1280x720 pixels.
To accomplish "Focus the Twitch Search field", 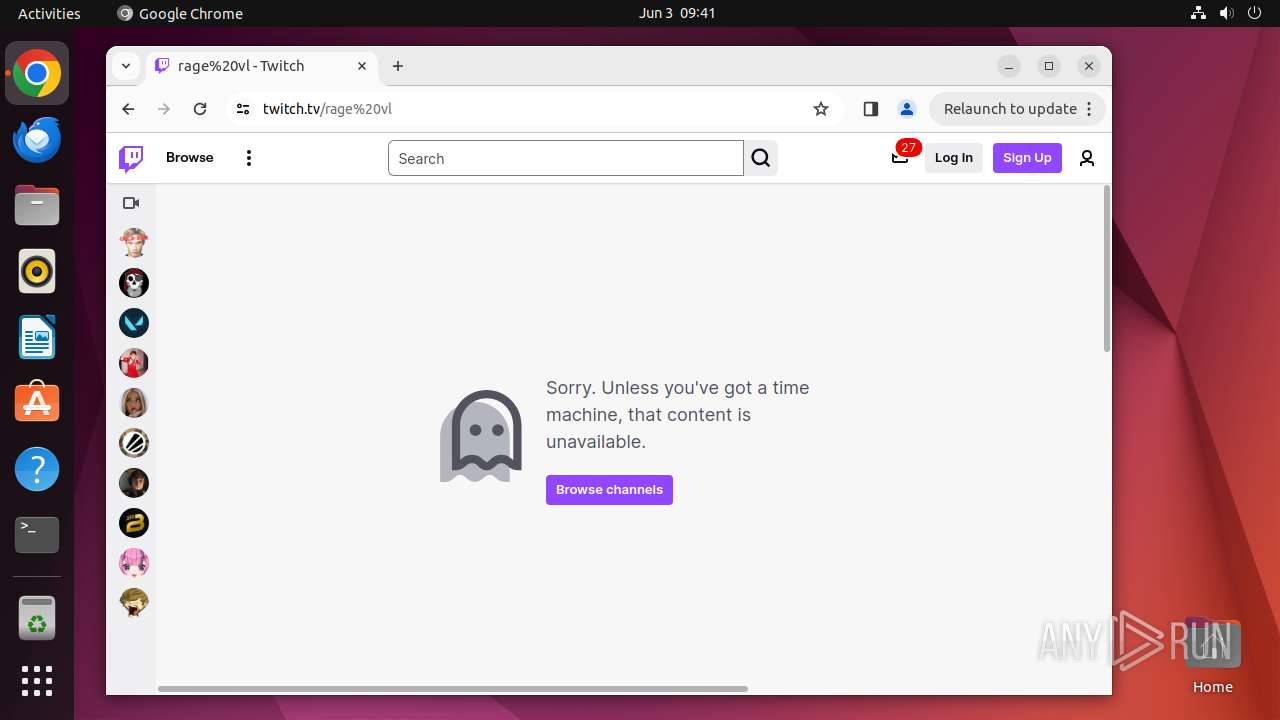I will click(566, 158).
